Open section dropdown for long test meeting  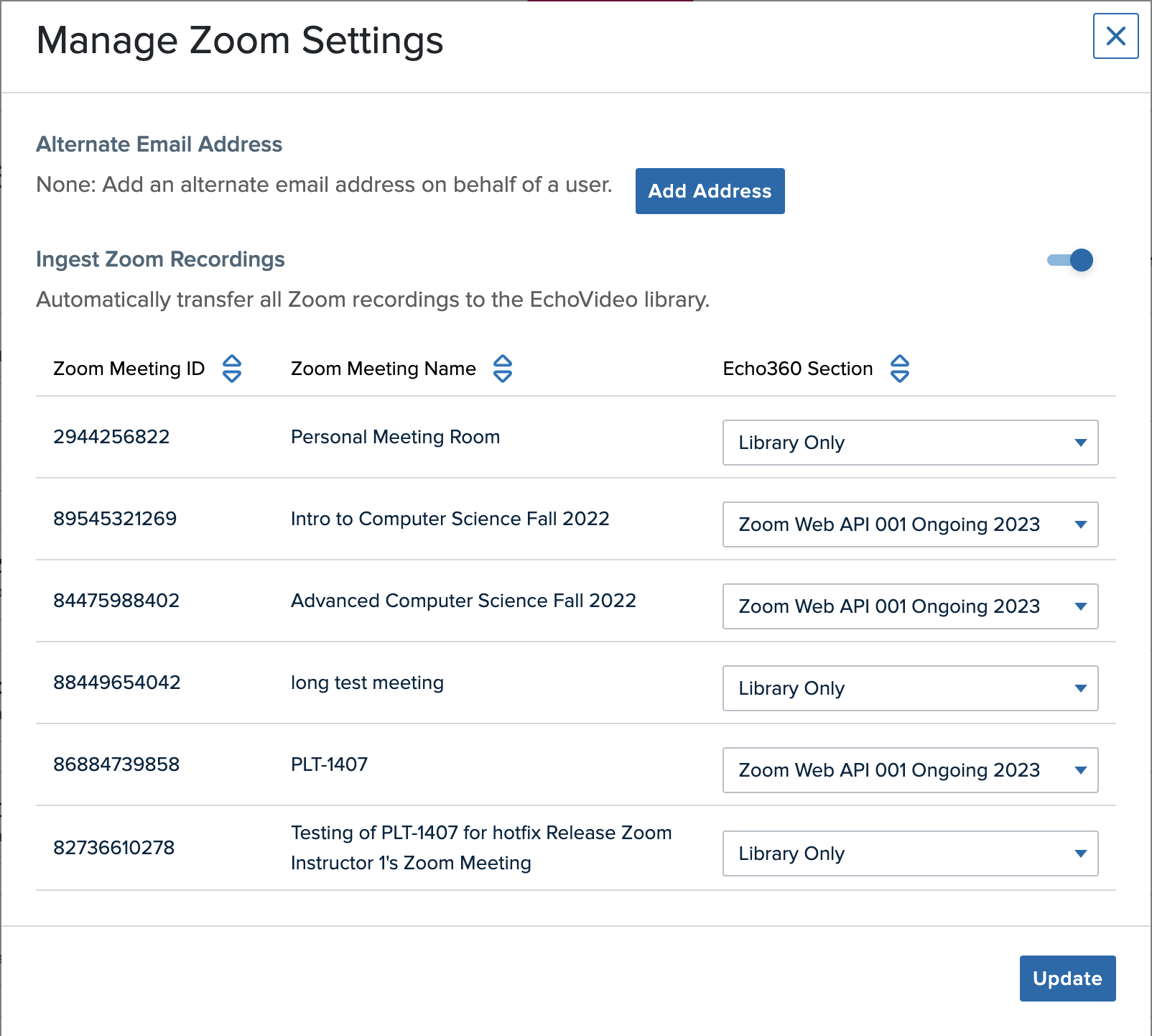tap(910, 688)
